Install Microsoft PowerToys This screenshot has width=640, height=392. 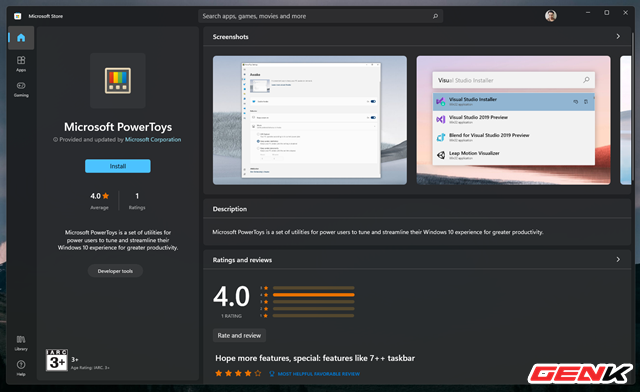118,166
